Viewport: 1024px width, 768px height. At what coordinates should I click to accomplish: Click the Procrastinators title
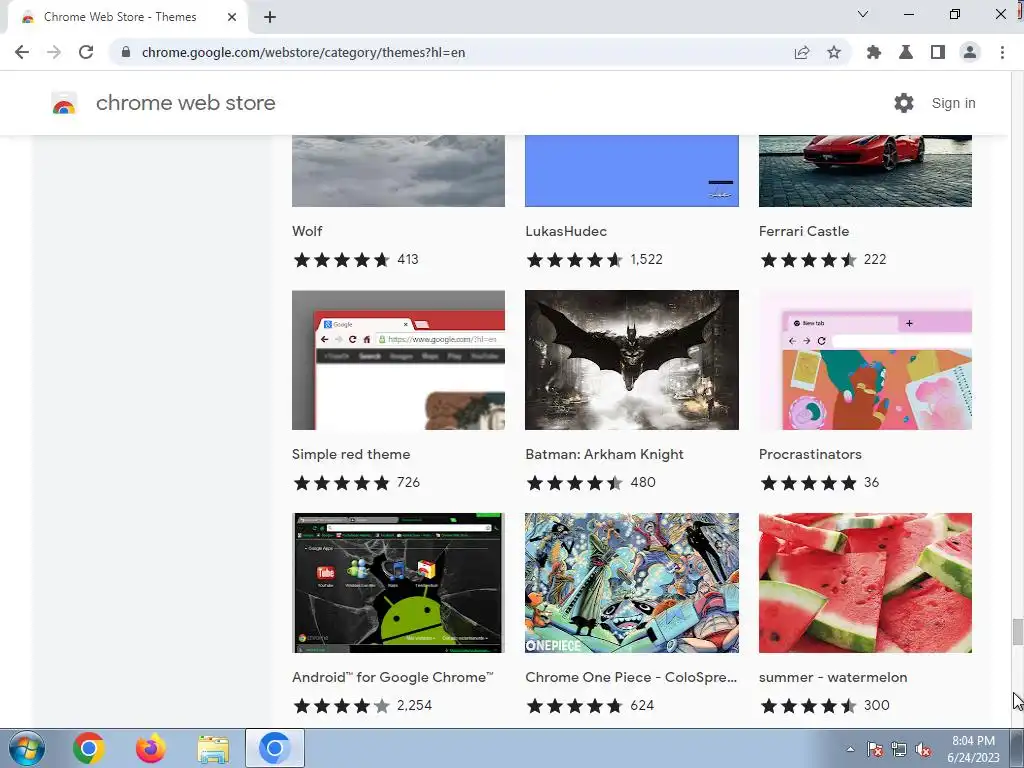pos(810,454)
